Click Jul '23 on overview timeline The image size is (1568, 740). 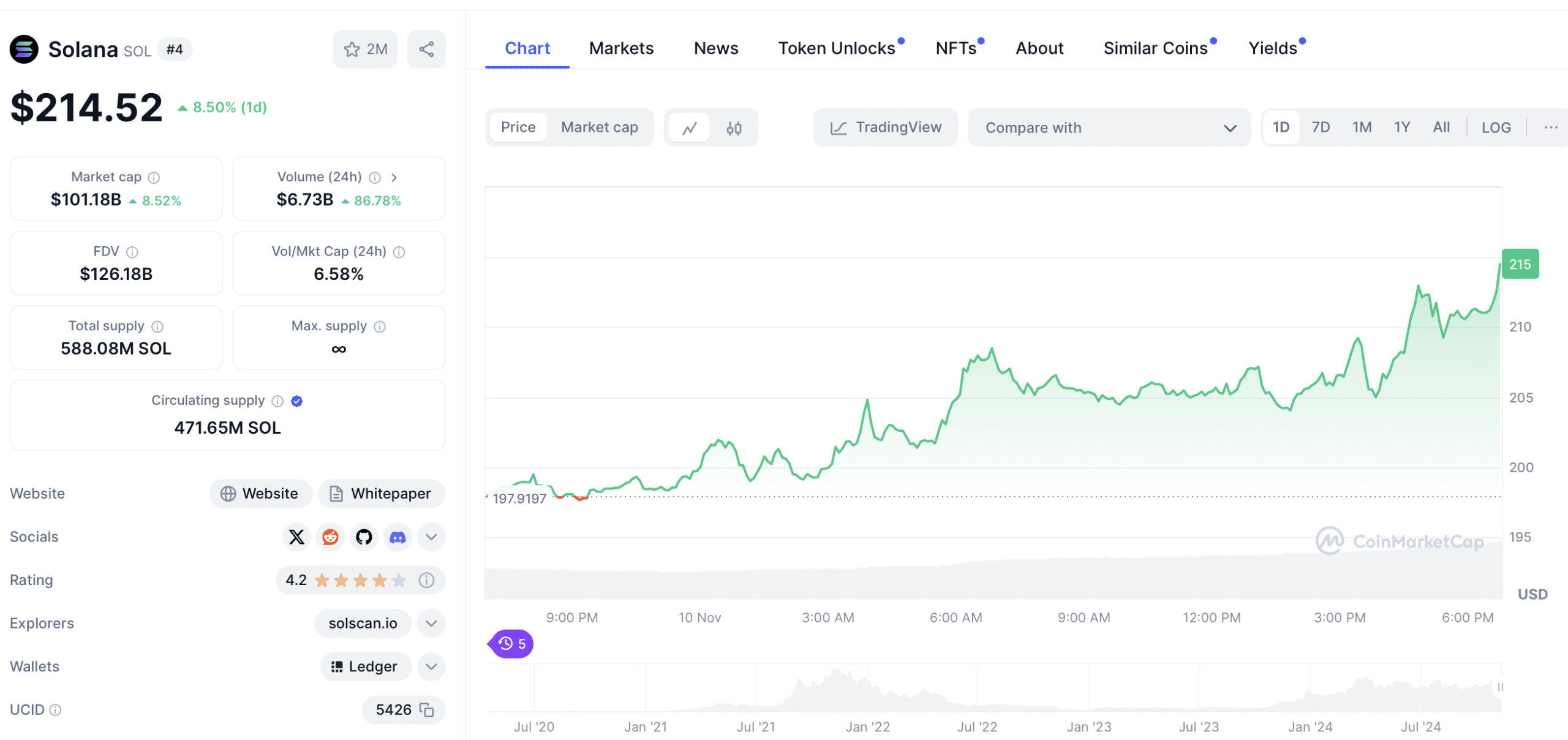(1199, 727)
